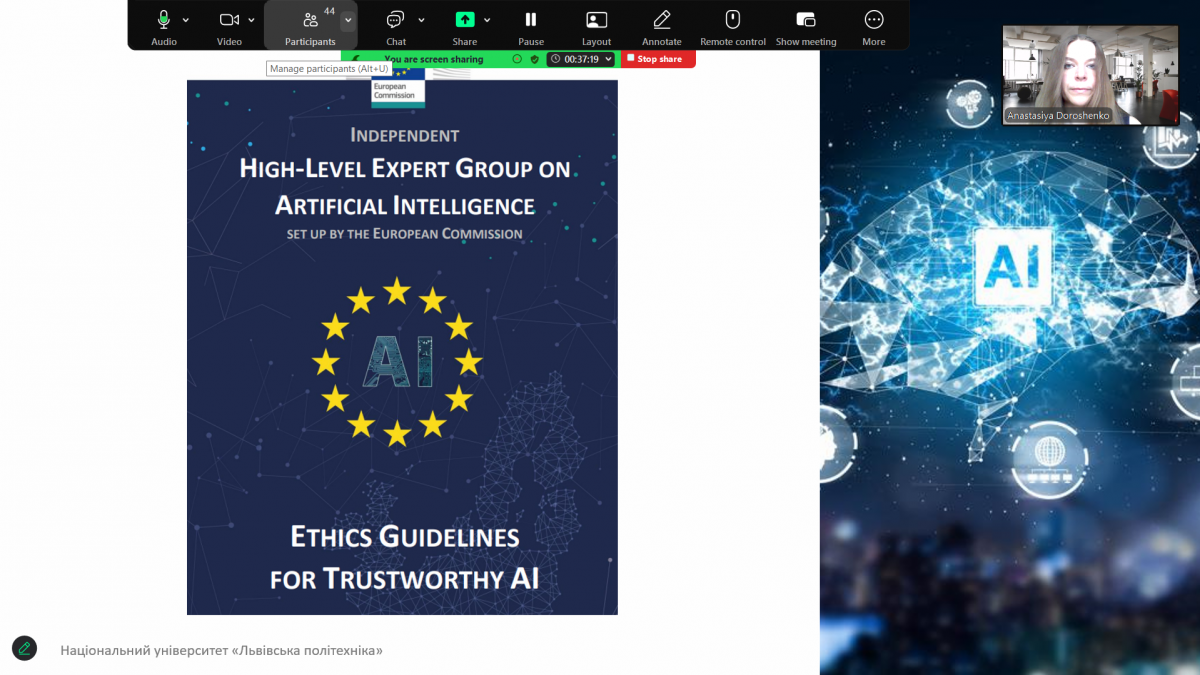Expand the Participants options chevron
The height and width of the screenshot is (675, 1200).
pyautogui.click(x=347, y=20)
